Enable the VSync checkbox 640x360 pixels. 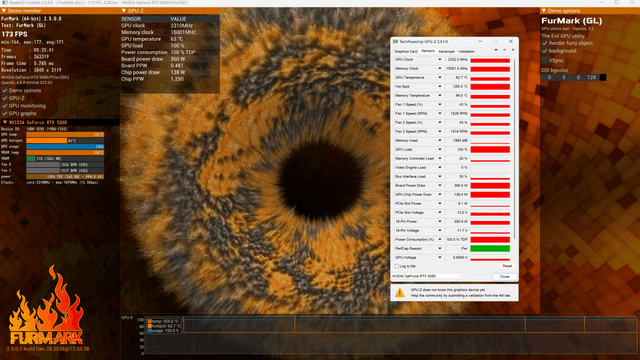point(544,60)
